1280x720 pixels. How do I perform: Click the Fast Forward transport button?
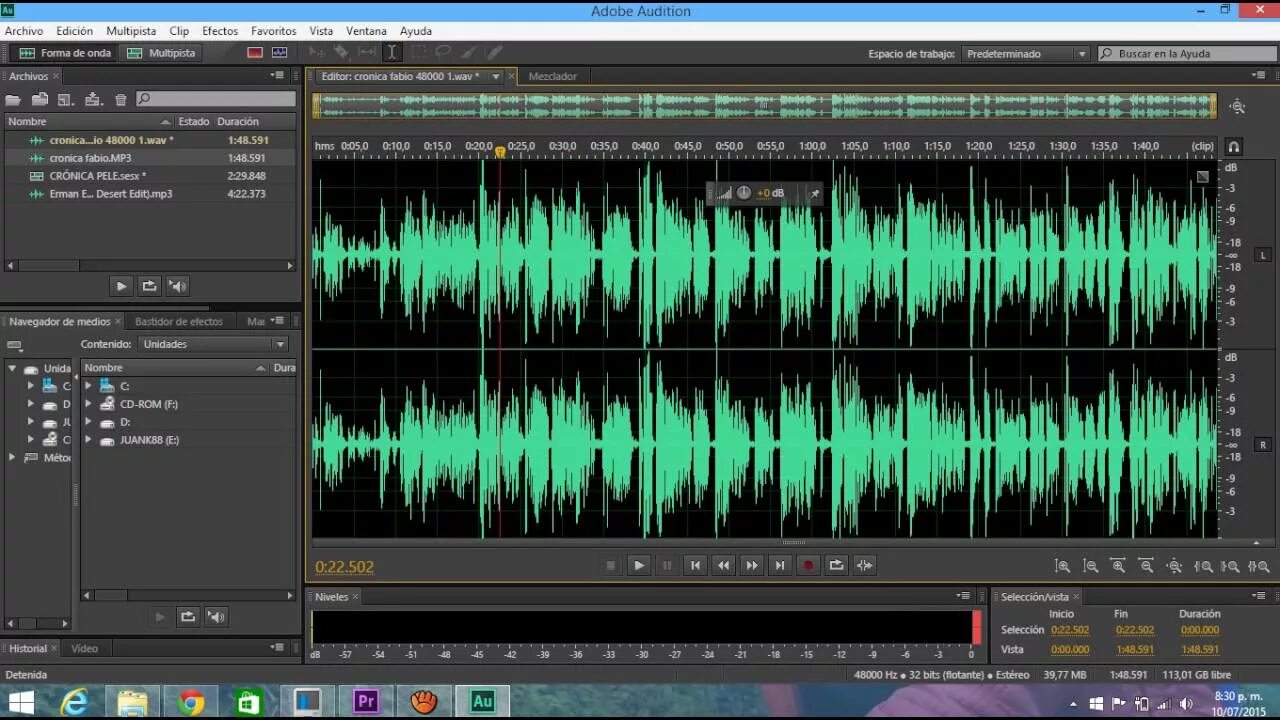[x=751, y=565]
